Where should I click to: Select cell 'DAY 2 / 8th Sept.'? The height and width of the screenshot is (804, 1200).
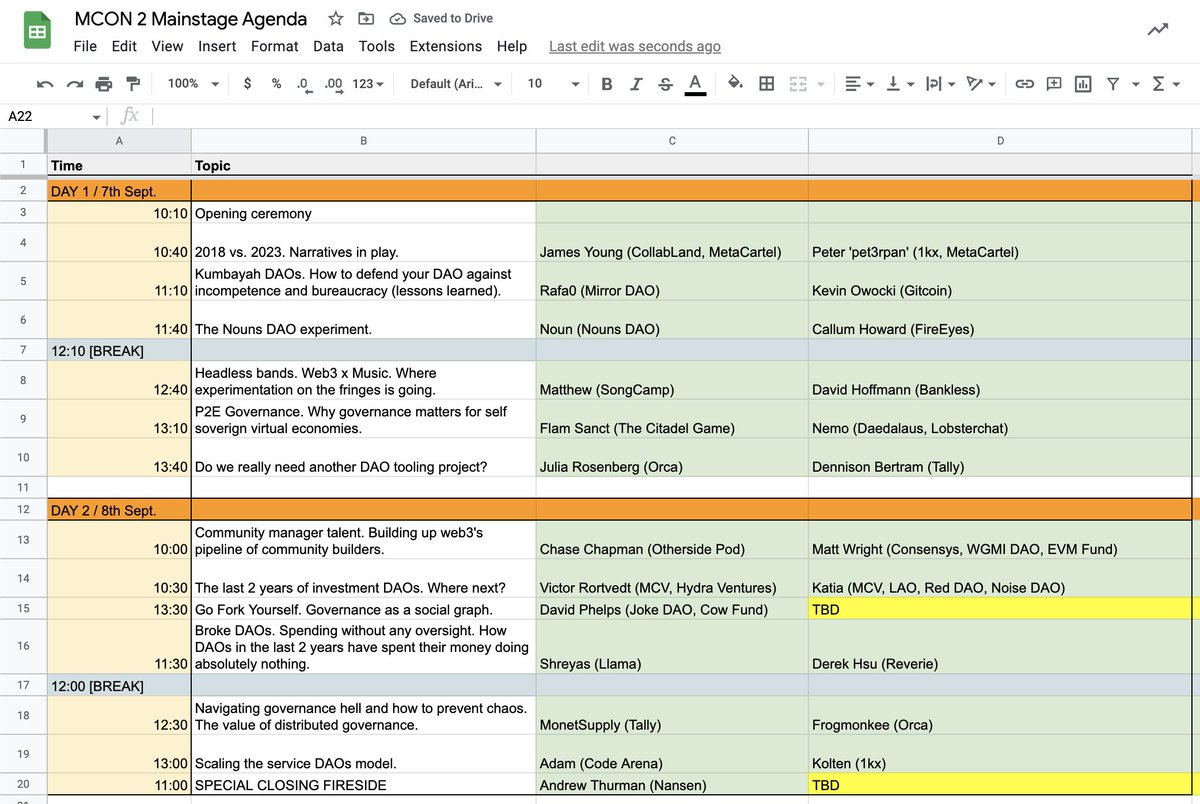tap(119, 510)
